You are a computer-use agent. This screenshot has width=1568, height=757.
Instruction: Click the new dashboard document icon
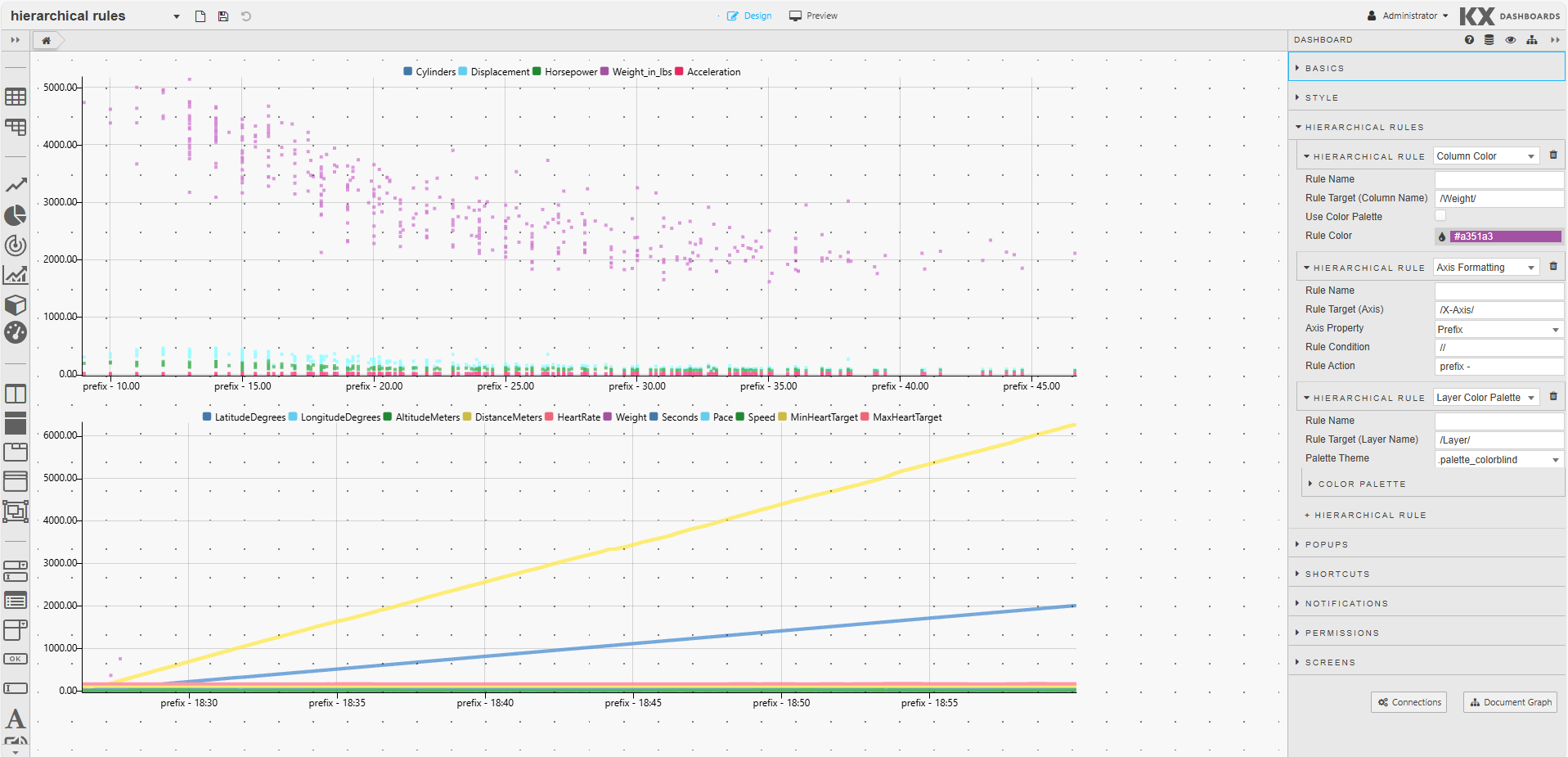[200, 16]
